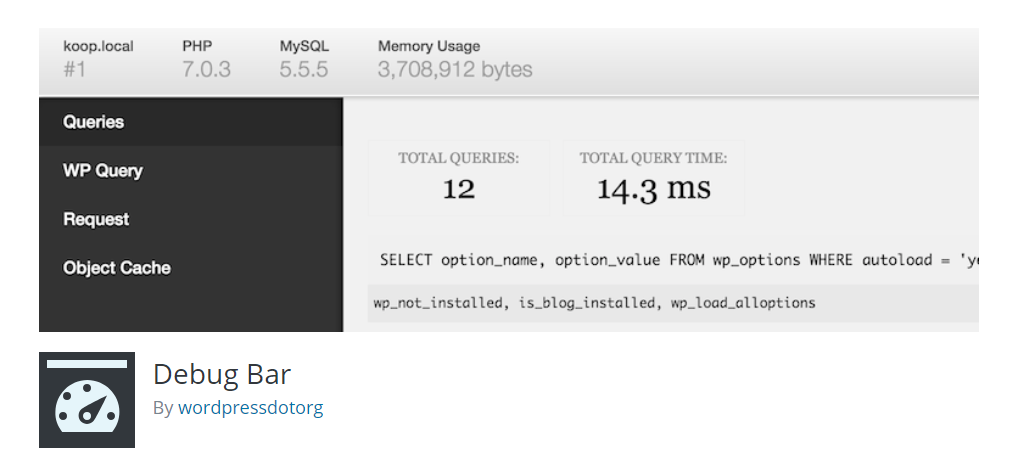Click the Memory Usage header label

[429, 46]
